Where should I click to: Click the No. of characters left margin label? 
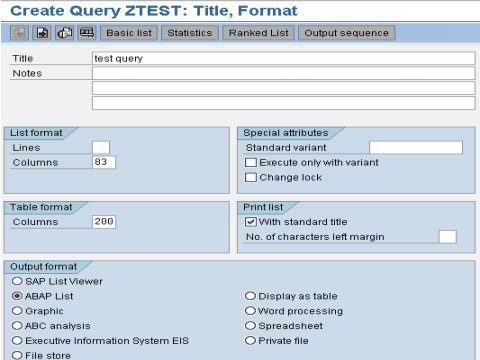315,237
